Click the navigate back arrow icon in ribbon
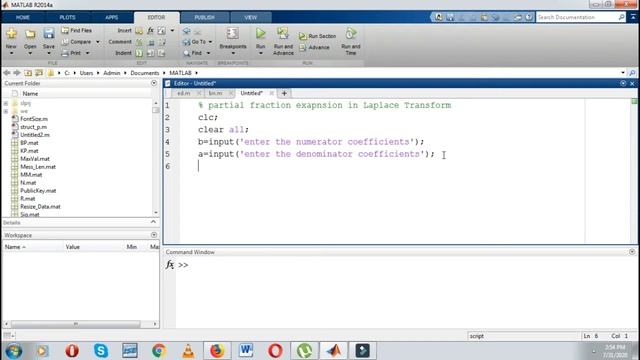Viewport: 640px width, 360px height. (x=187, y=31)
